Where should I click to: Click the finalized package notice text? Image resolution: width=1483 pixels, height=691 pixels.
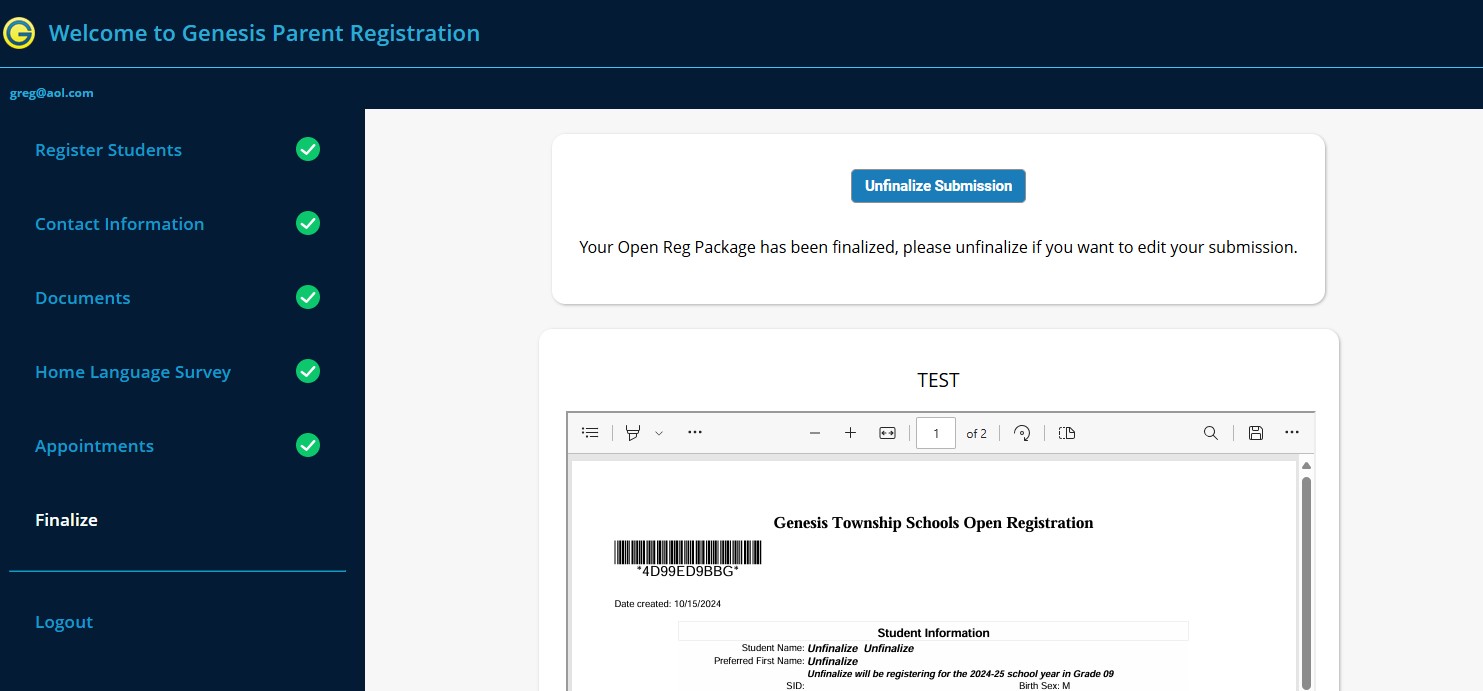938,247
